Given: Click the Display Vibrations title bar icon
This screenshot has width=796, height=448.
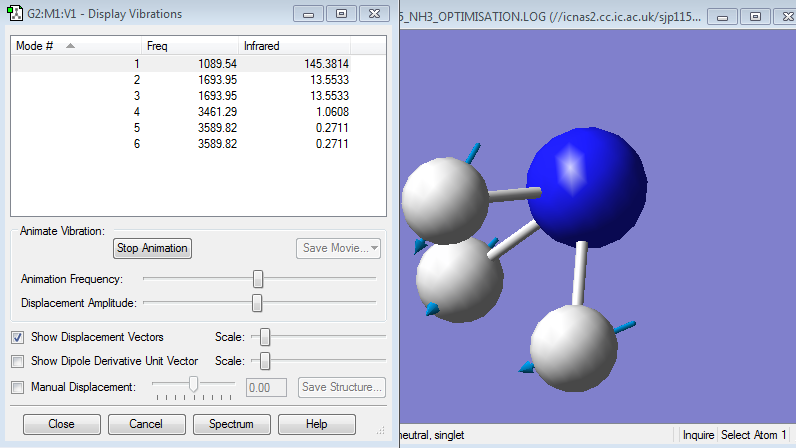Looking at the screenshot, I should 15,14.
